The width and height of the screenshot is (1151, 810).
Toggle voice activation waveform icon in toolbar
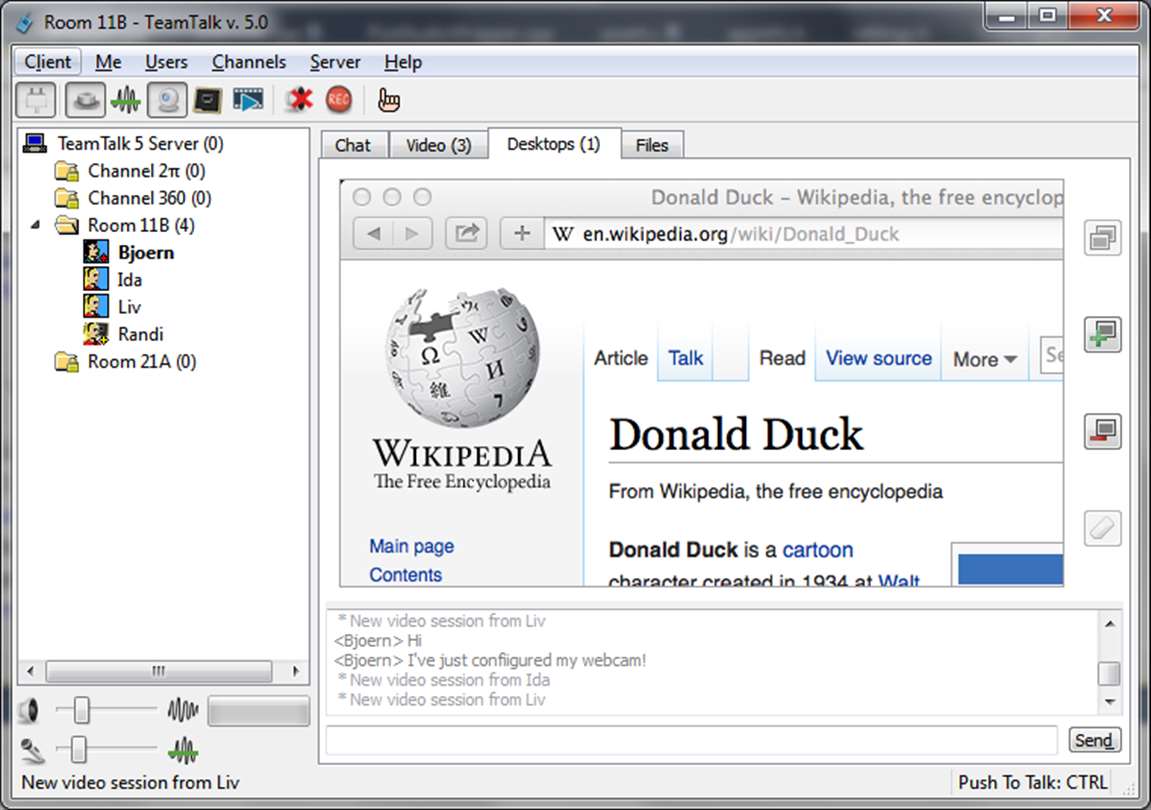click(x=126, y=100)
